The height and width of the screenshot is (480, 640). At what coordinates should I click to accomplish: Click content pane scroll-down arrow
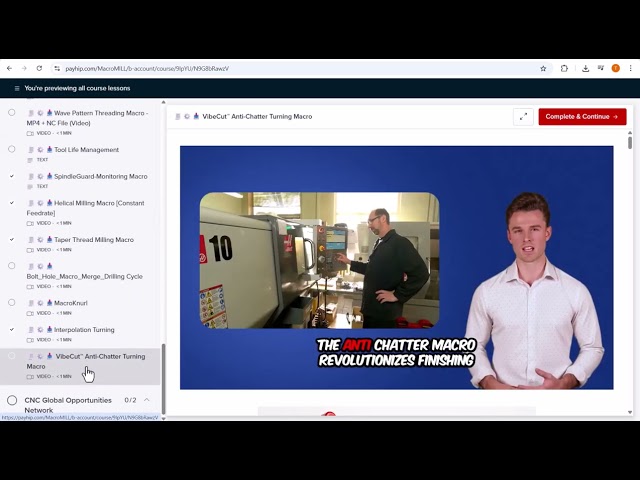pyautogui.click(x=630, y=412)
